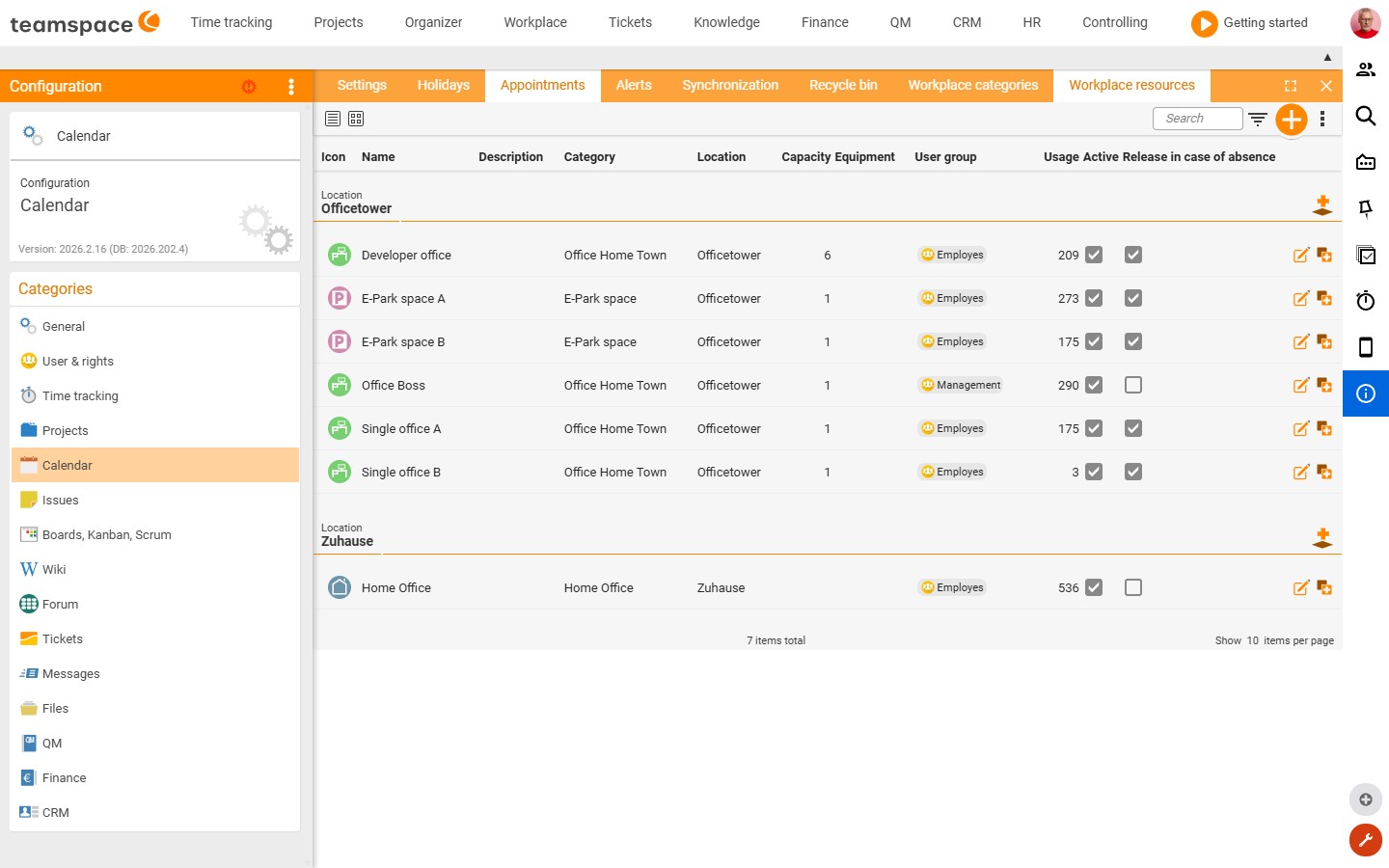This screenshot has height=868, width=1389.
Task: Add new workplace resource with plus button
Action: pos(1292,120)
